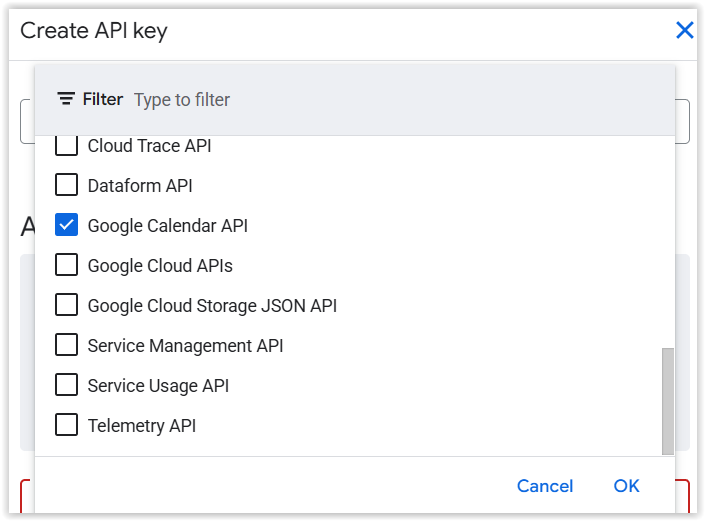
Task: Click the API list scrollbar thumb
Action: 668,401
